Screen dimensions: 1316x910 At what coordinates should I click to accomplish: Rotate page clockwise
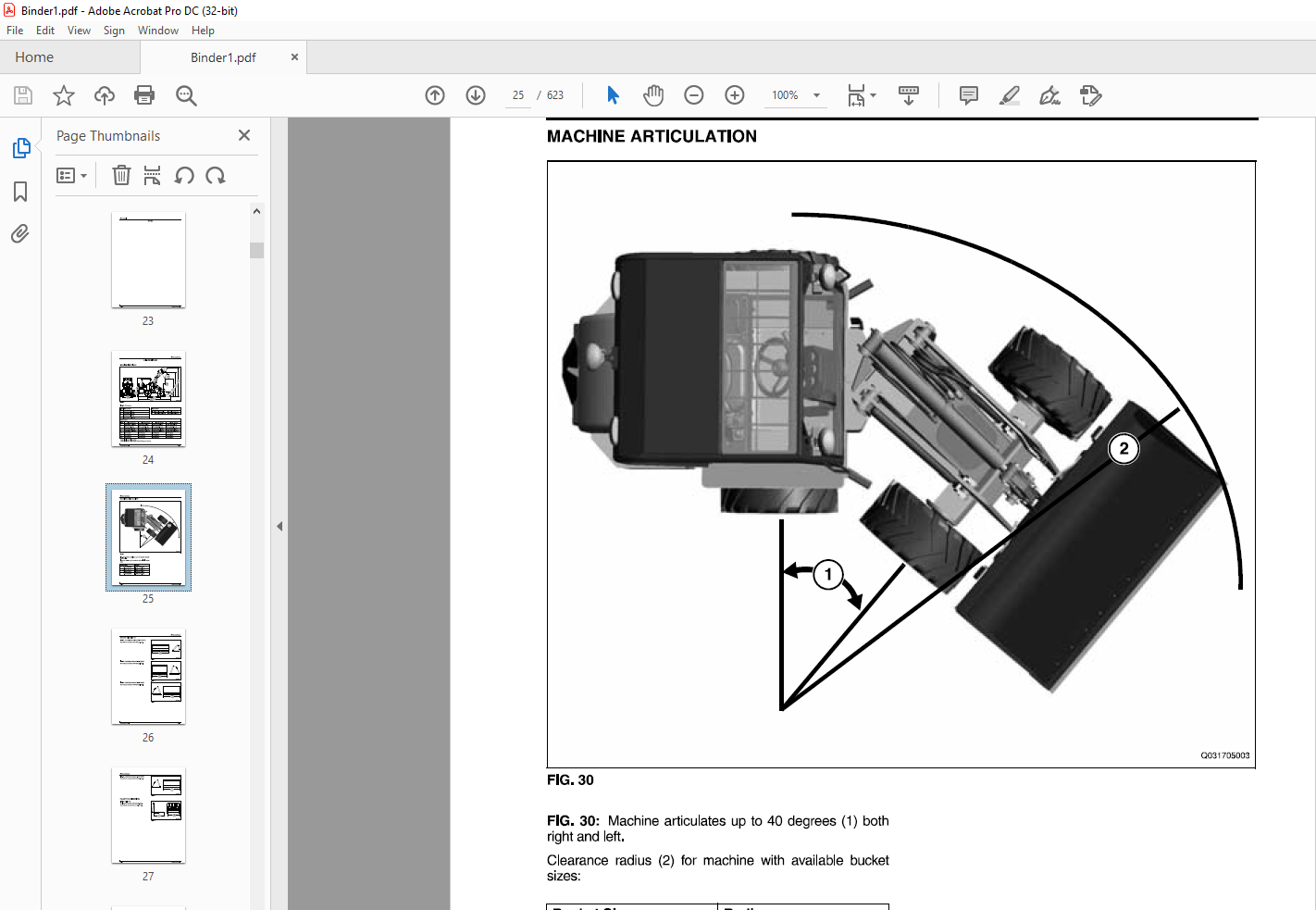tap(216, 175)
